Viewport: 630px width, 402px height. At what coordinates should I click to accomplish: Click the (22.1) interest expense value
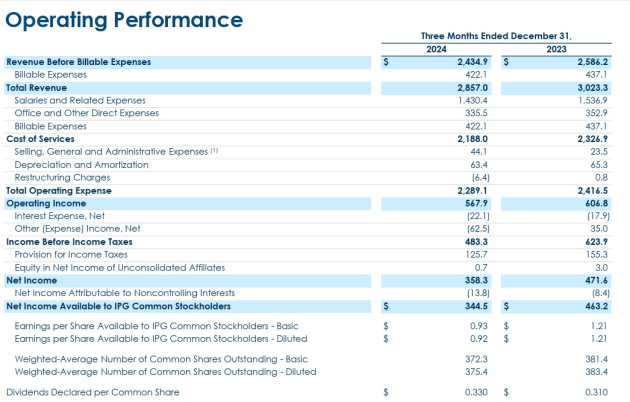pos(479,216)
